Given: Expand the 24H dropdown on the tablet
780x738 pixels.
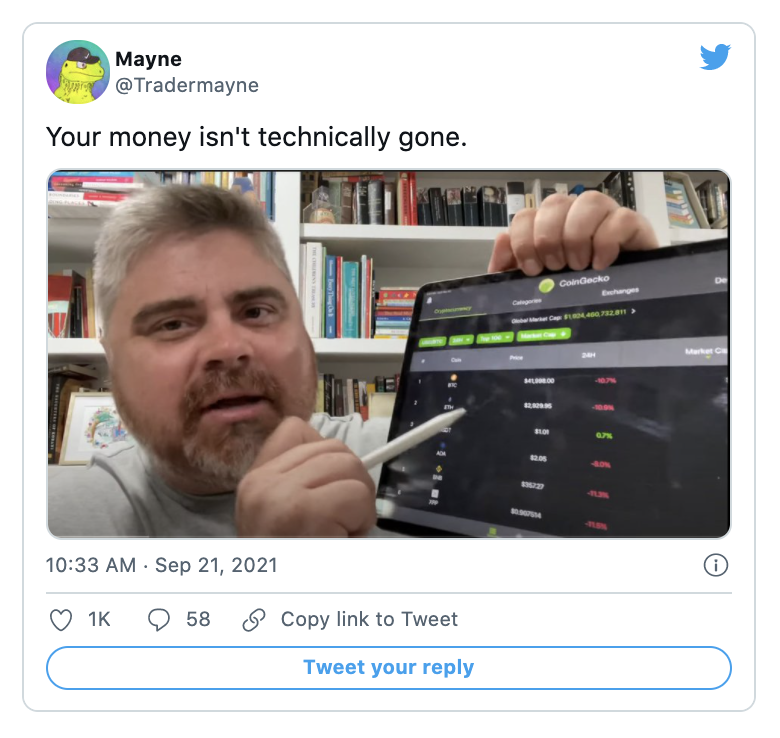Looking at the screenshot, I should (461, 340).
